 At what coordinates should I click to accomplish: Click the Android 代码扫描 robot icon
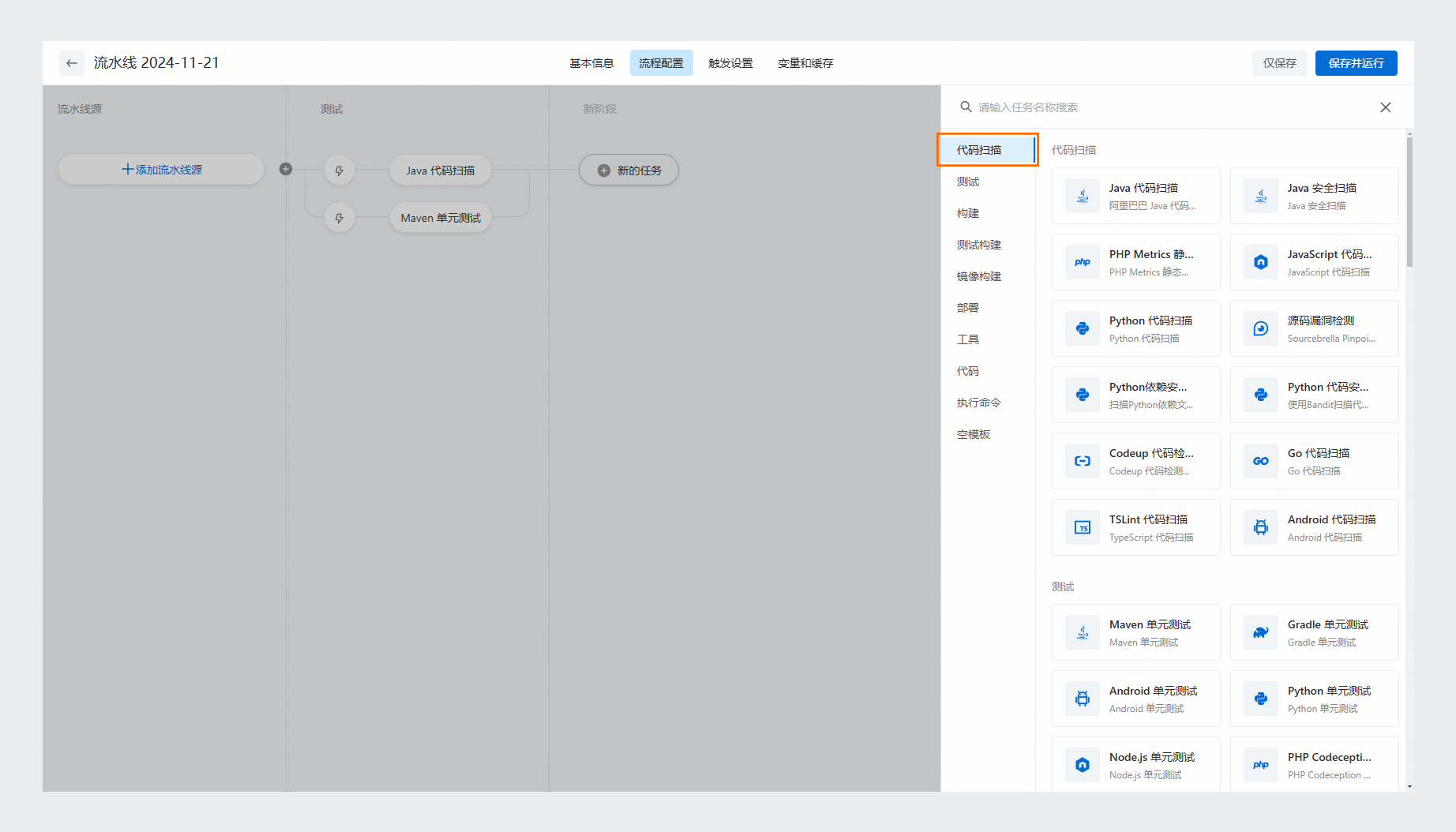point(1261,527)
